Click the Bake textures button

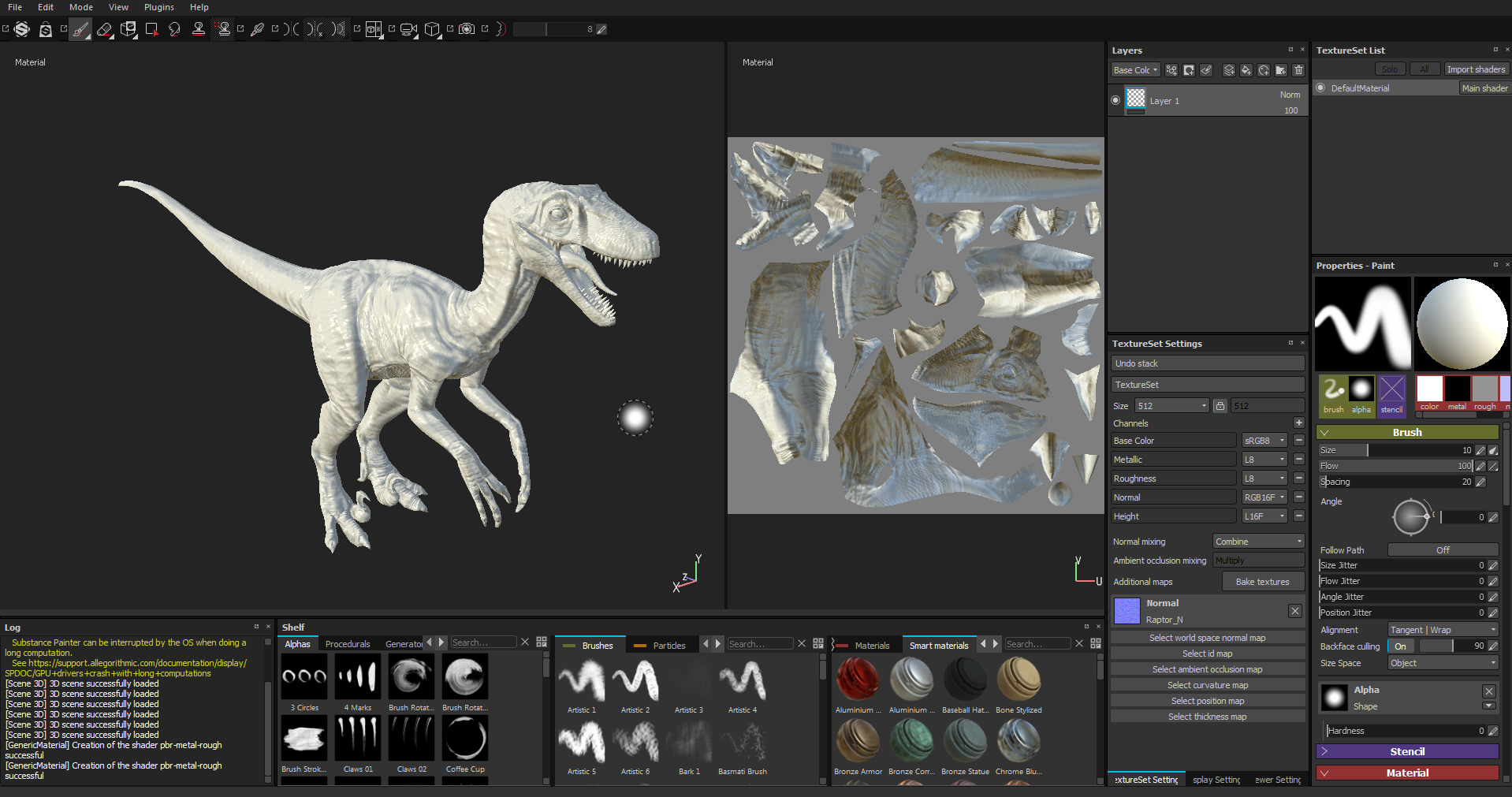click(1262, 582)
